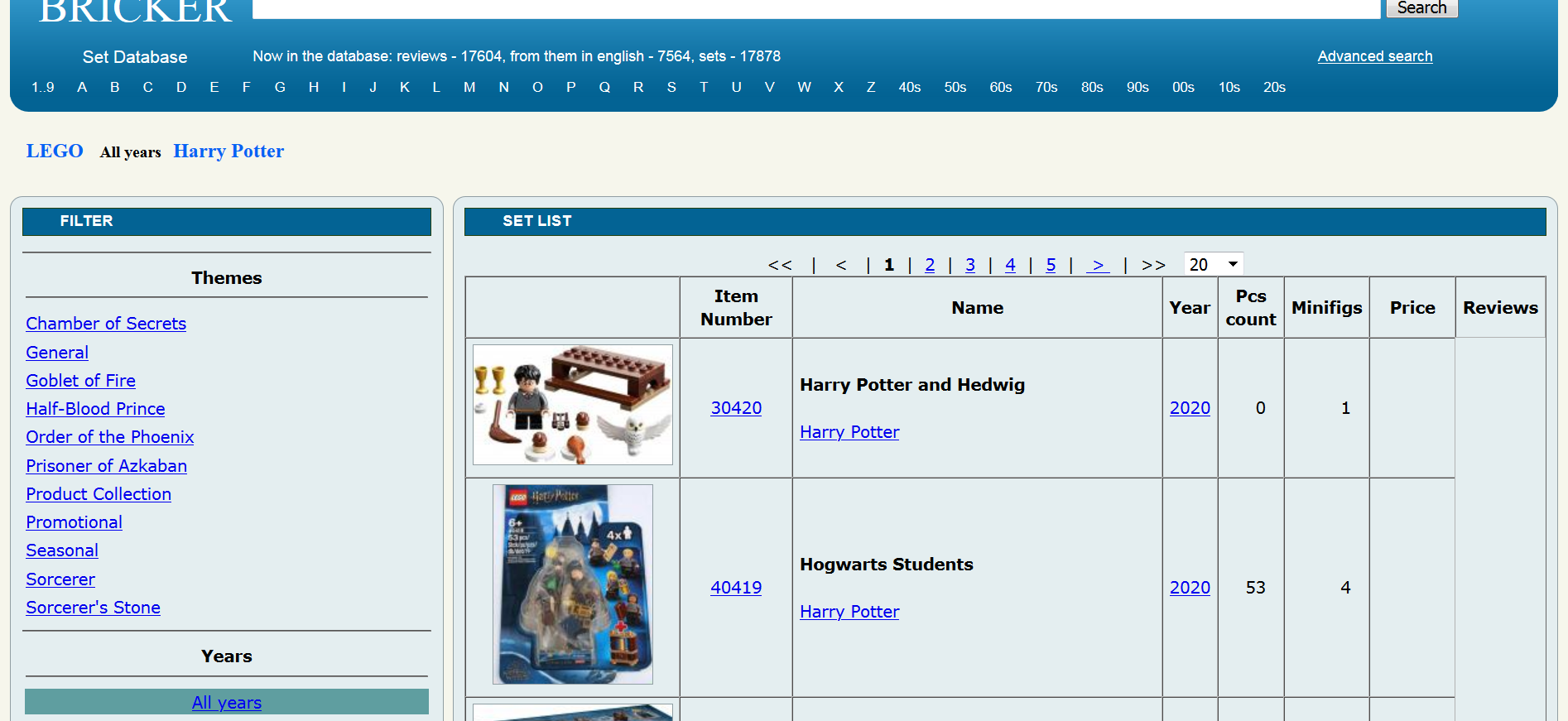Go to last page of set list

tap(1153, 265)
